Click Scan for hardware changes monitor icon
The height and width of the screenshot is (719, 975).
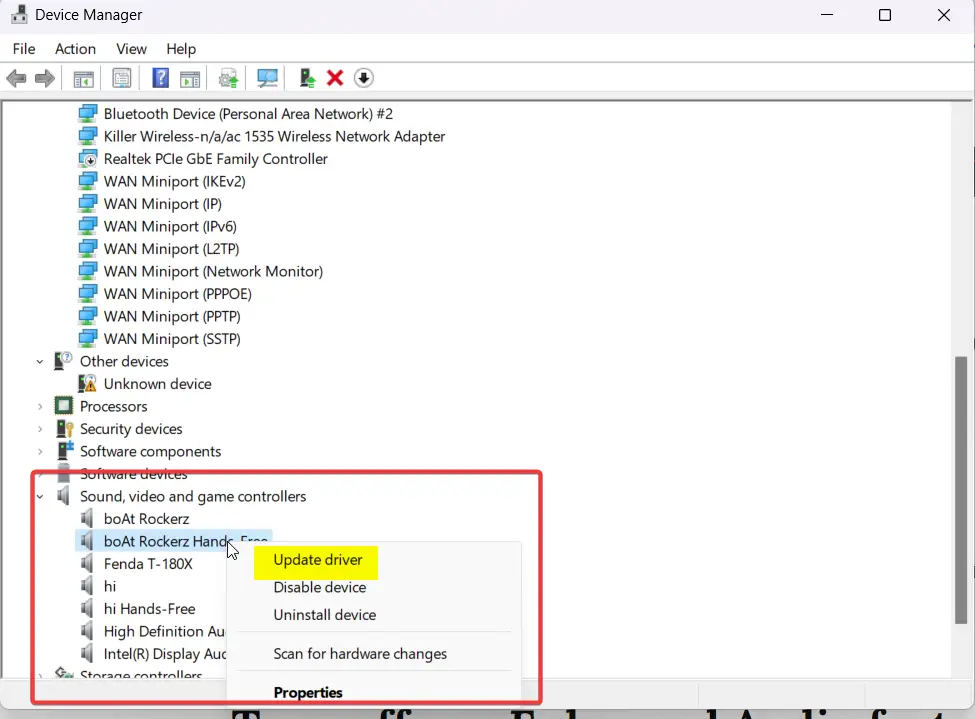pyautogui.click(x=267, y=78)
